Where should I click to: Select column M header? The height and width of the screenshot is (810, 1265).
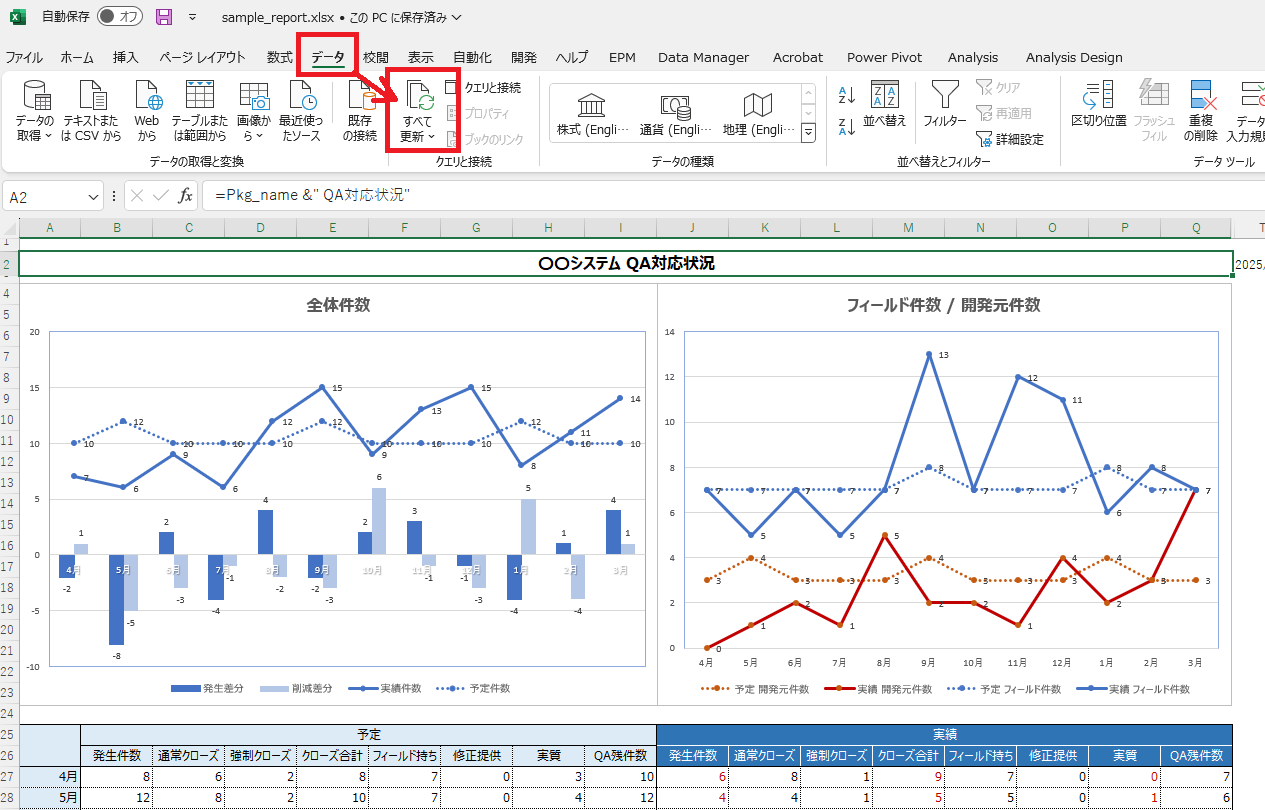click(908, 228)
